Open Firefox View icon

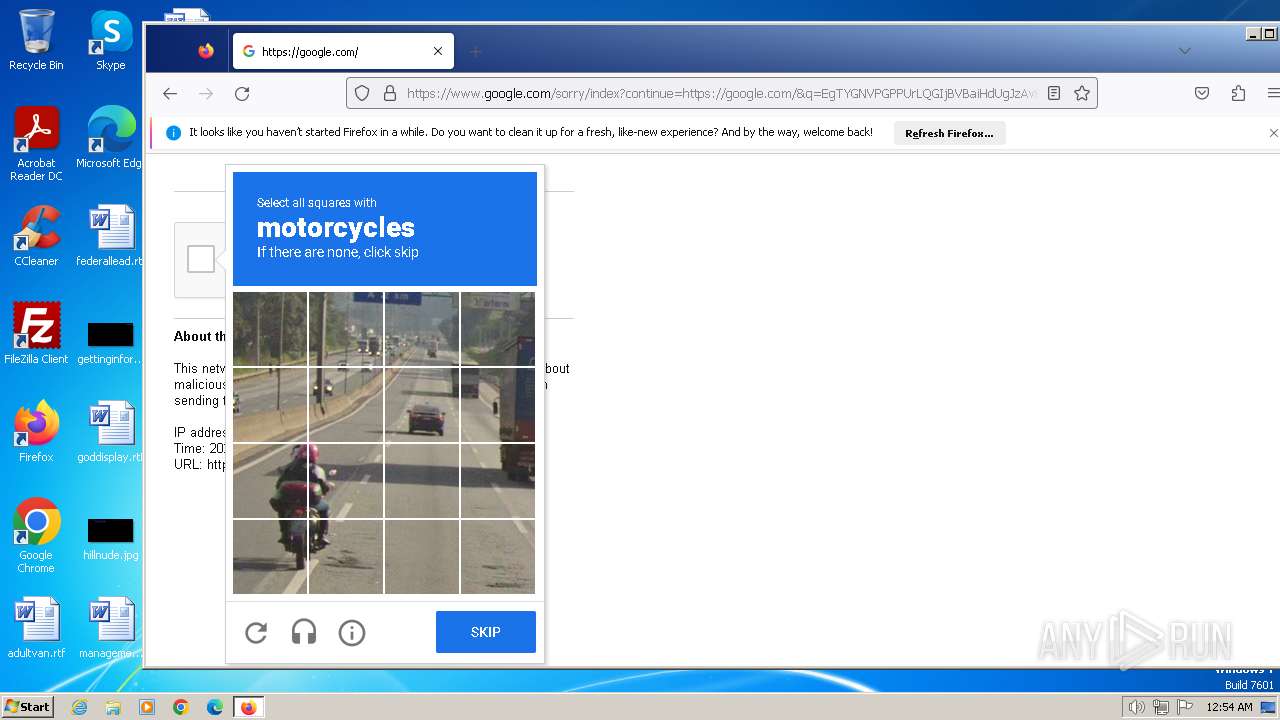[206, 51]
